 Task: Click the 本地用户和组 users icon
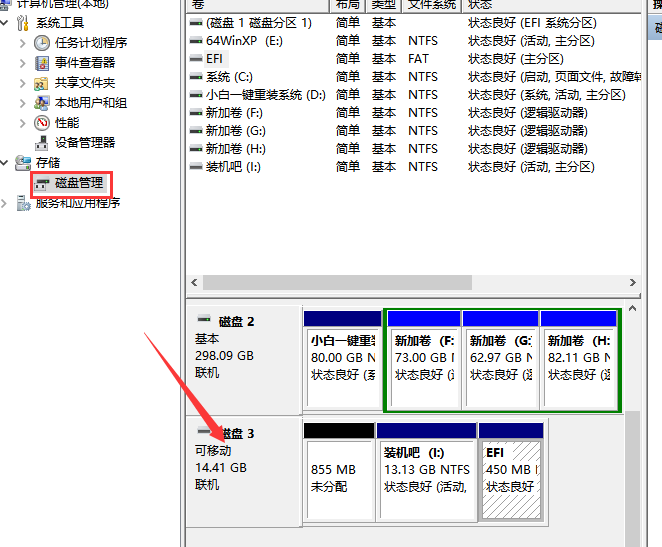42,103
